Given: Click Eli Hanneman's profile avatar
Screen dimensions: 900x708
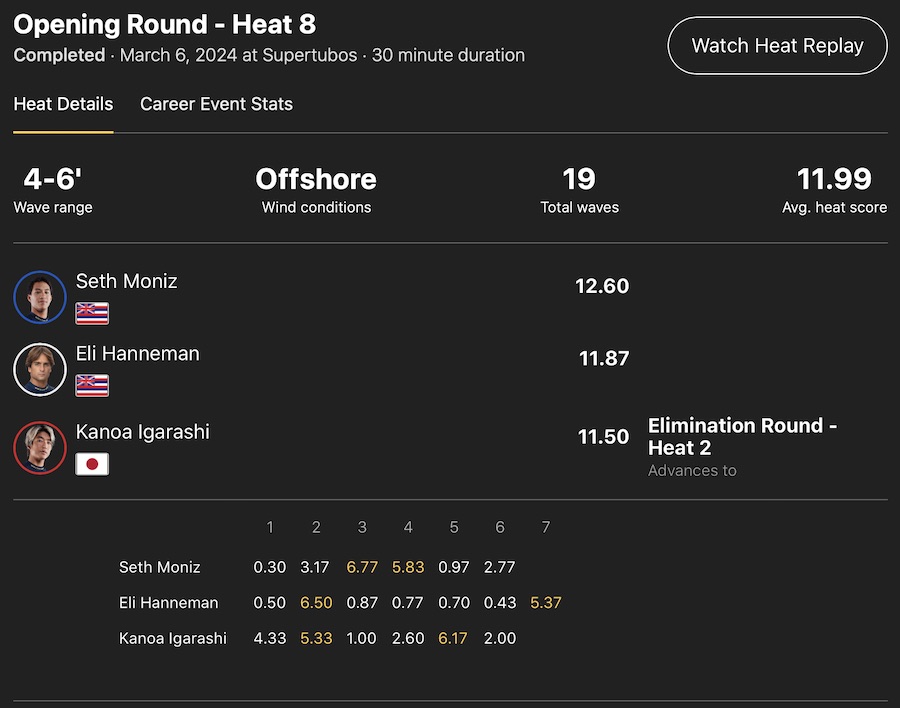Looking at the screenshot, I should coord(40,370).
